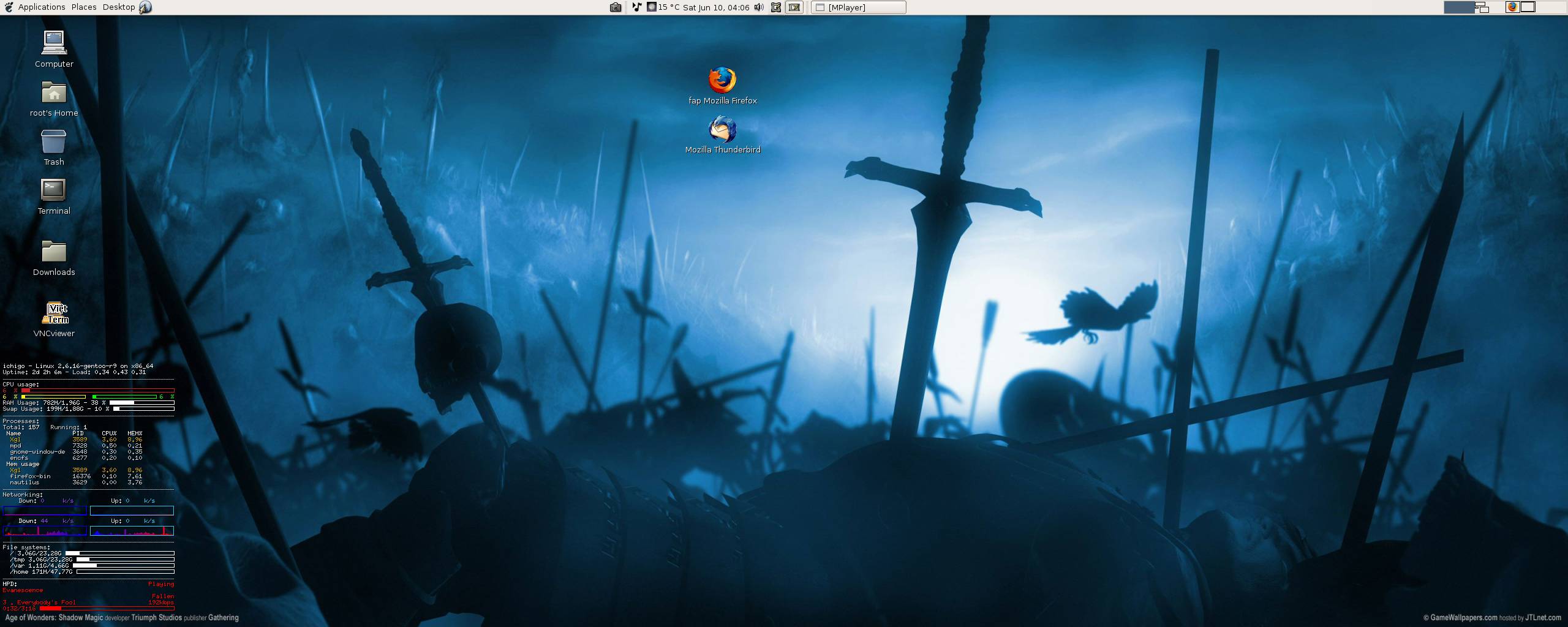Click the frame-with-pencil panel icon

pos(776,7)
